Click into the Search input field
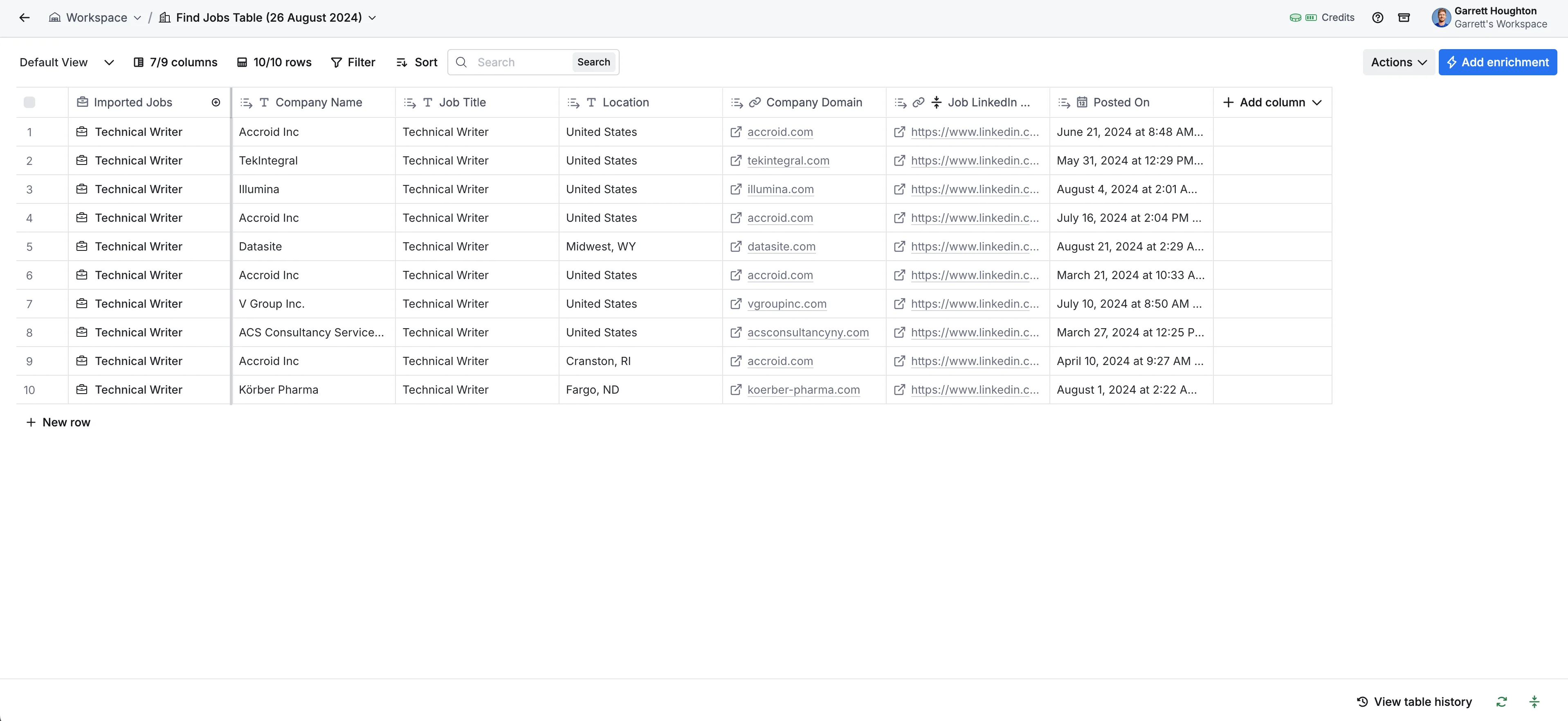This screenshot has width=1568, height=721. (x=521, y=62)
